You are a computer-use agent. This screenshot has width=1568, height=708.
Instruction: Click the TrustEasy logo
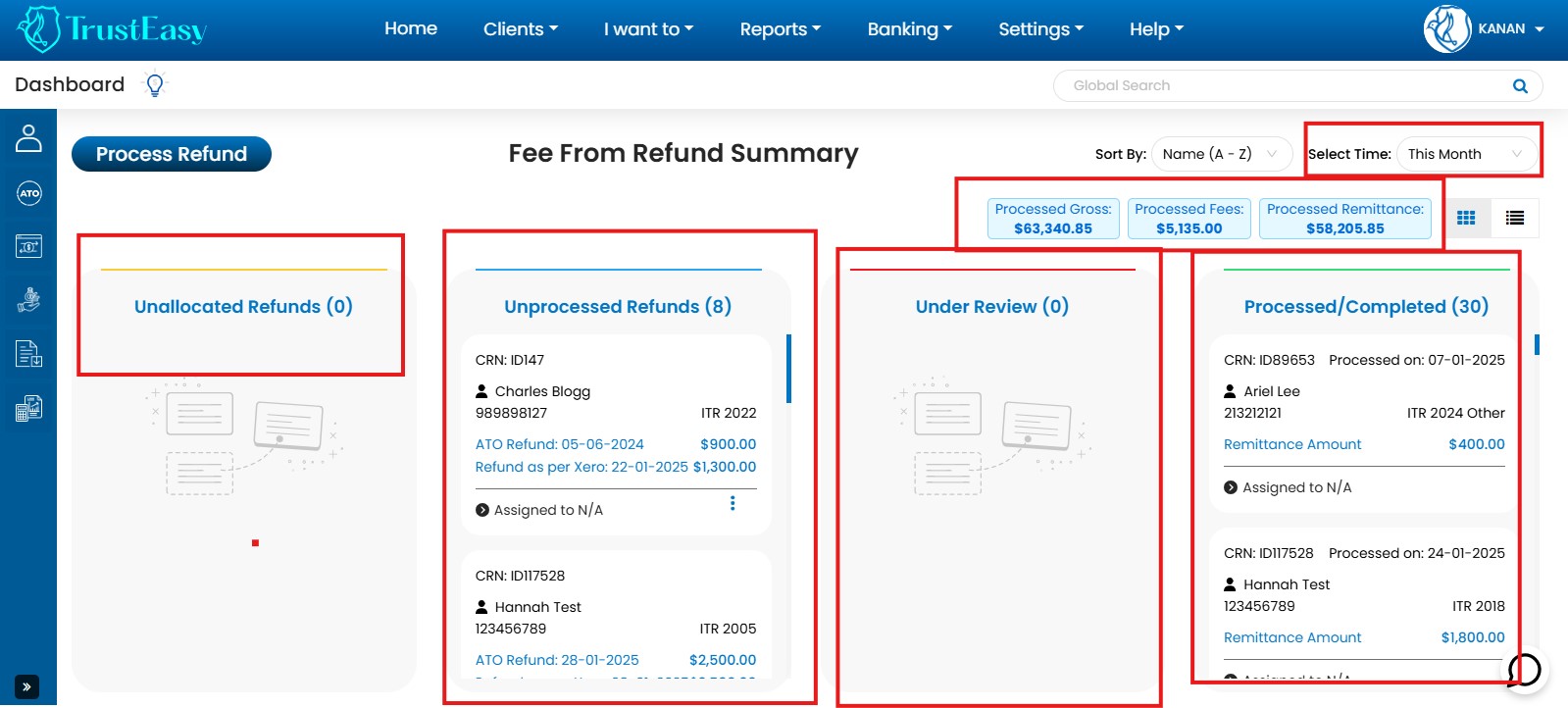point(112,29)
